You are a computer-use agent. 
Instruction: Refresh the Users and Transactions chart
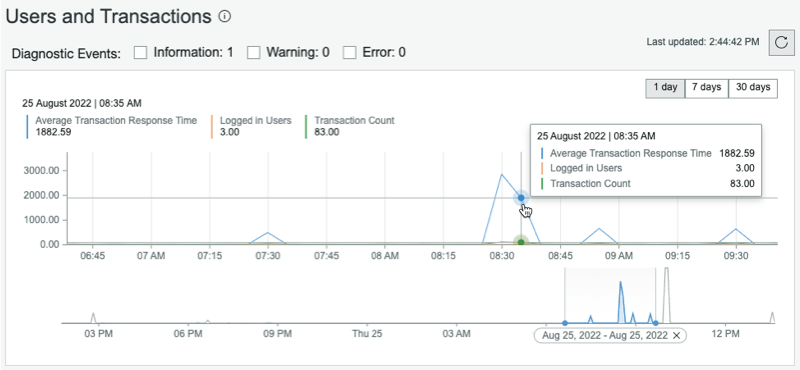781,42
